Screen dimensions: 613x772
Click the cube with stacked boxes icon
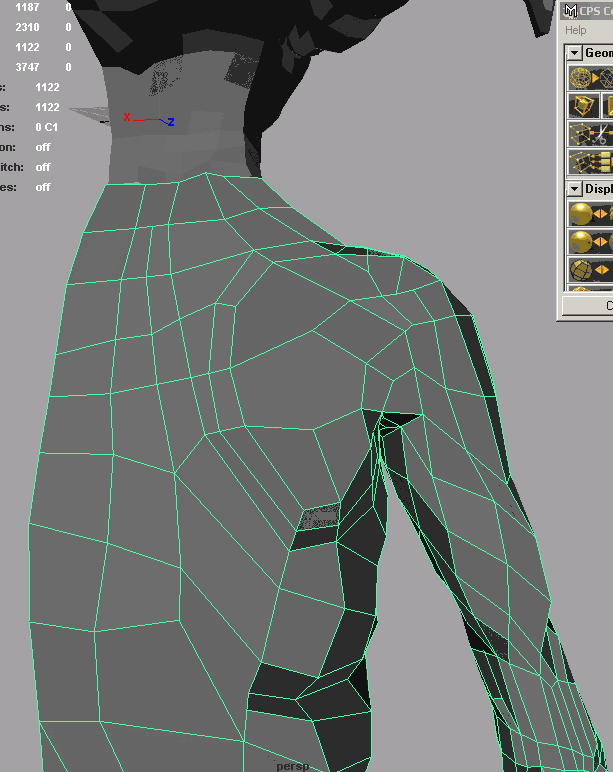(x=588, y=162)
